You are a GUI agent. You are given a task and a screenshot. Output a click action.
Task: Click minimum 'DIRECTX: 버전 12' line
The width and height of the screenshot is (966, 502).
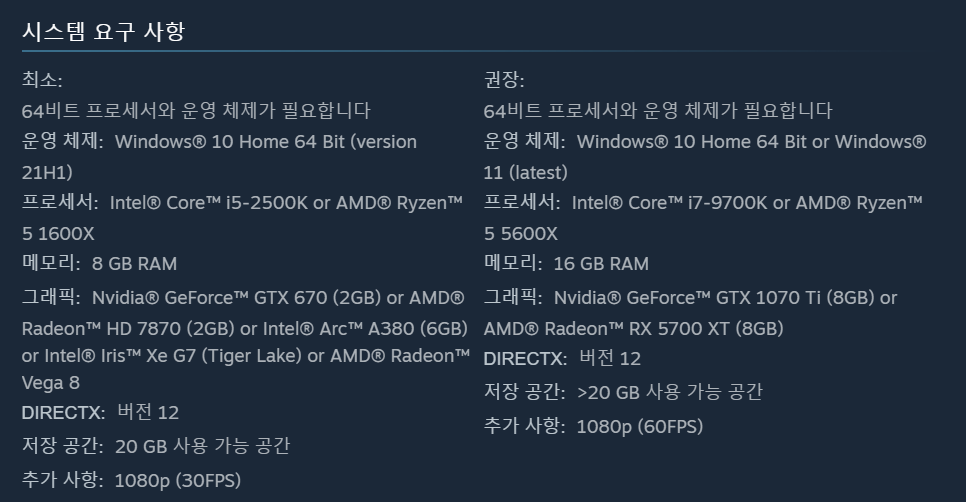tap(100, 412)
